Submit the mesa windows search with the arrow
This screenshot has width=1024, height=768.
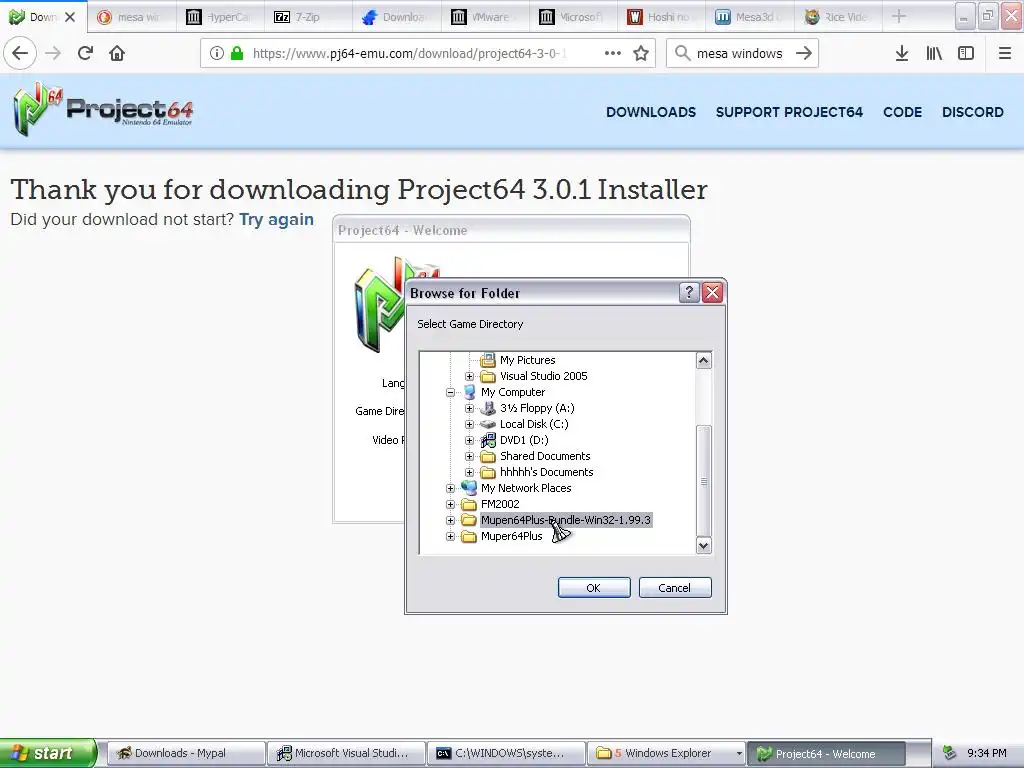click(804, 53)
